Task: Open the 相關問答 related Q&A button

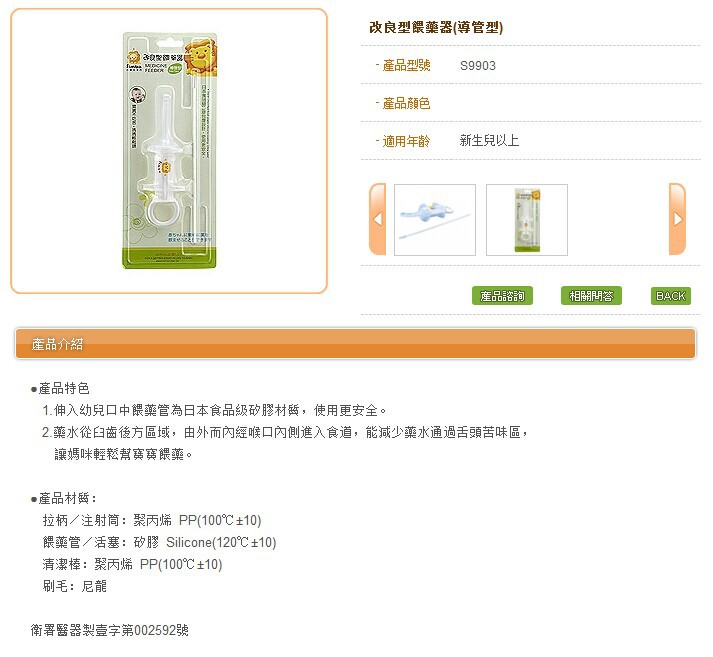Action: [x=591, y=296]
